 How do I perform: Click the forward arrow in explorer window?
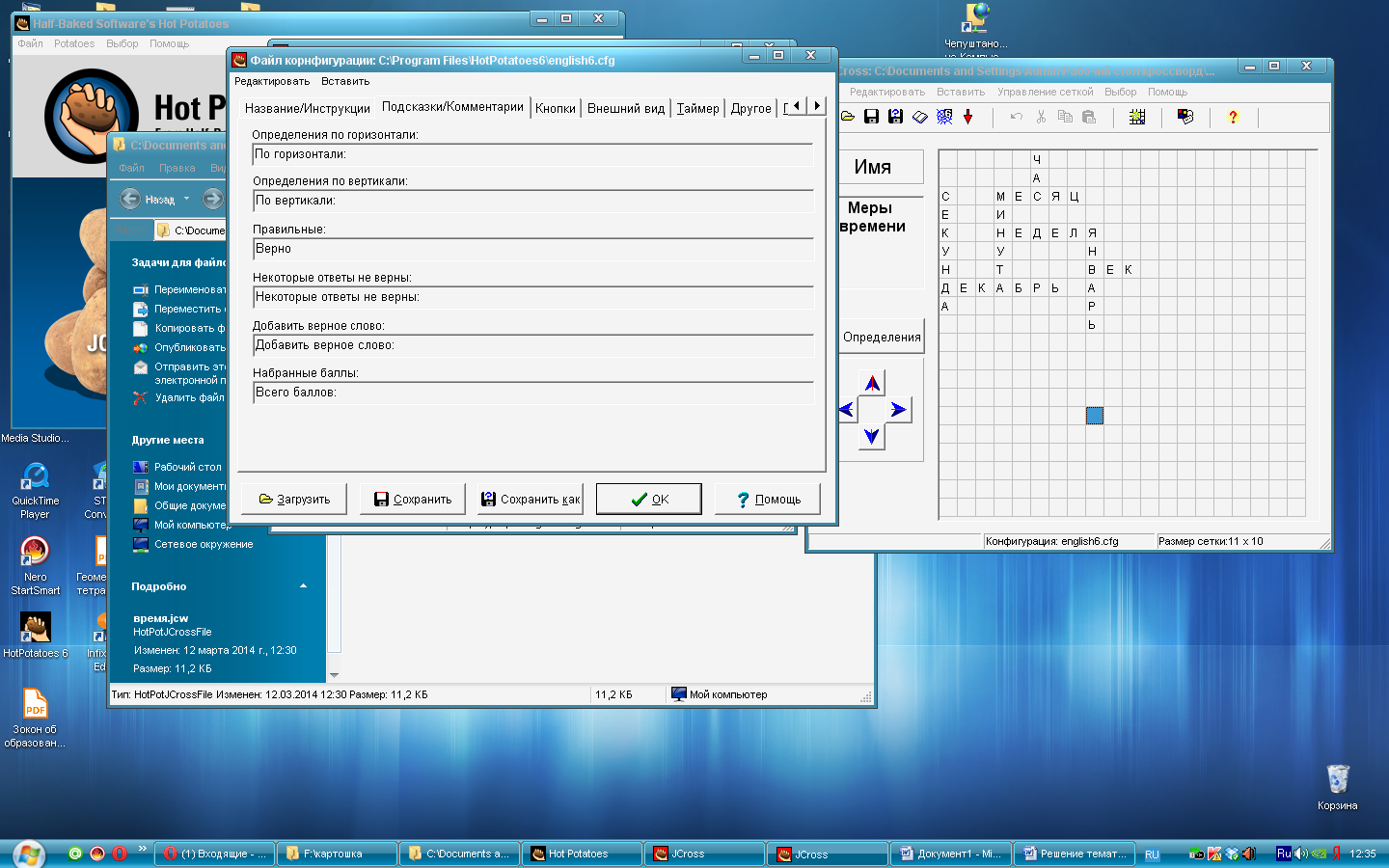coord(212,199)
